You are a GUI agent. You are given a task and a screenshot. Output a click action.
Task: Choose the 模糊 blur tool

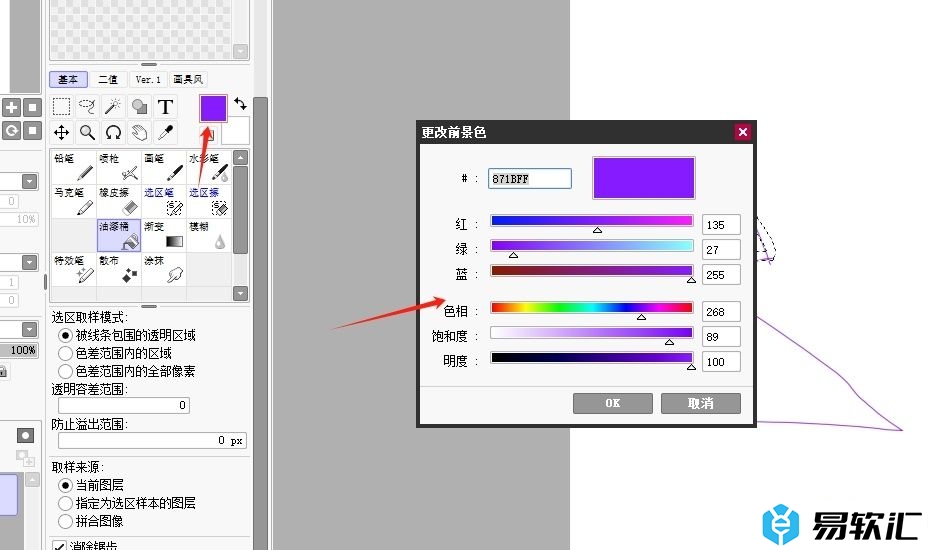point(209,235)
